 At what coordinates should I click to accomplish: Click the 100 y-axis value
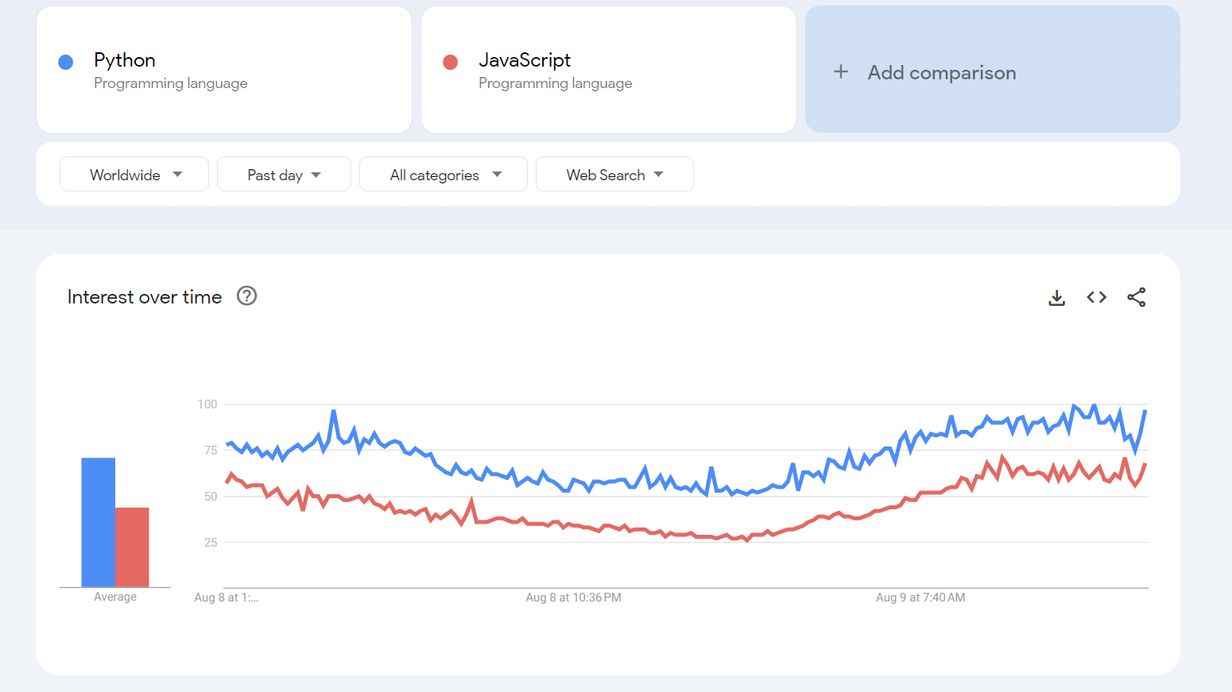[207, 404]
